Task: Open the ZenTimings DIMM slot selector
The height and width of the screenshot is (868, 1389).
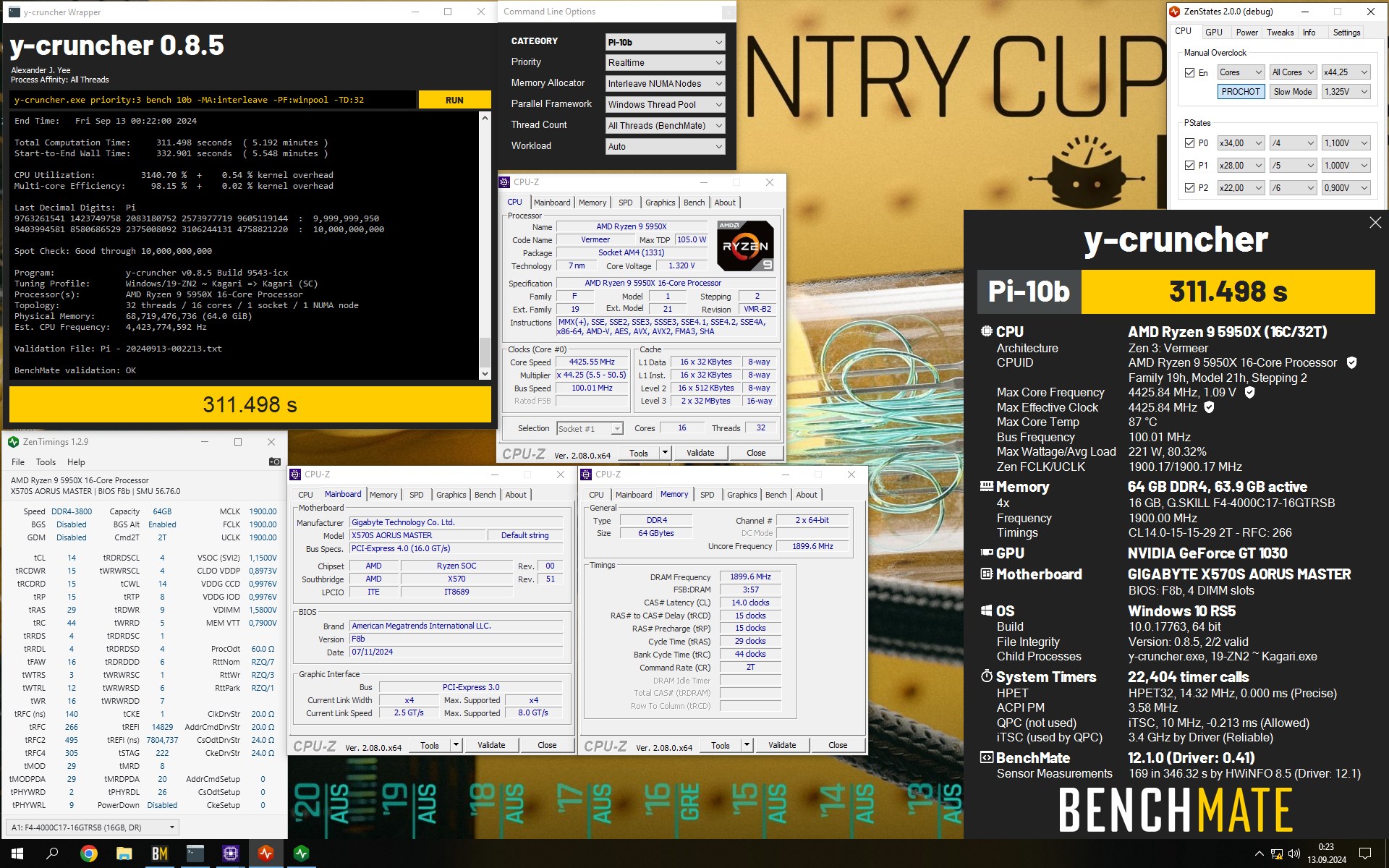Action: pos(93,827)
